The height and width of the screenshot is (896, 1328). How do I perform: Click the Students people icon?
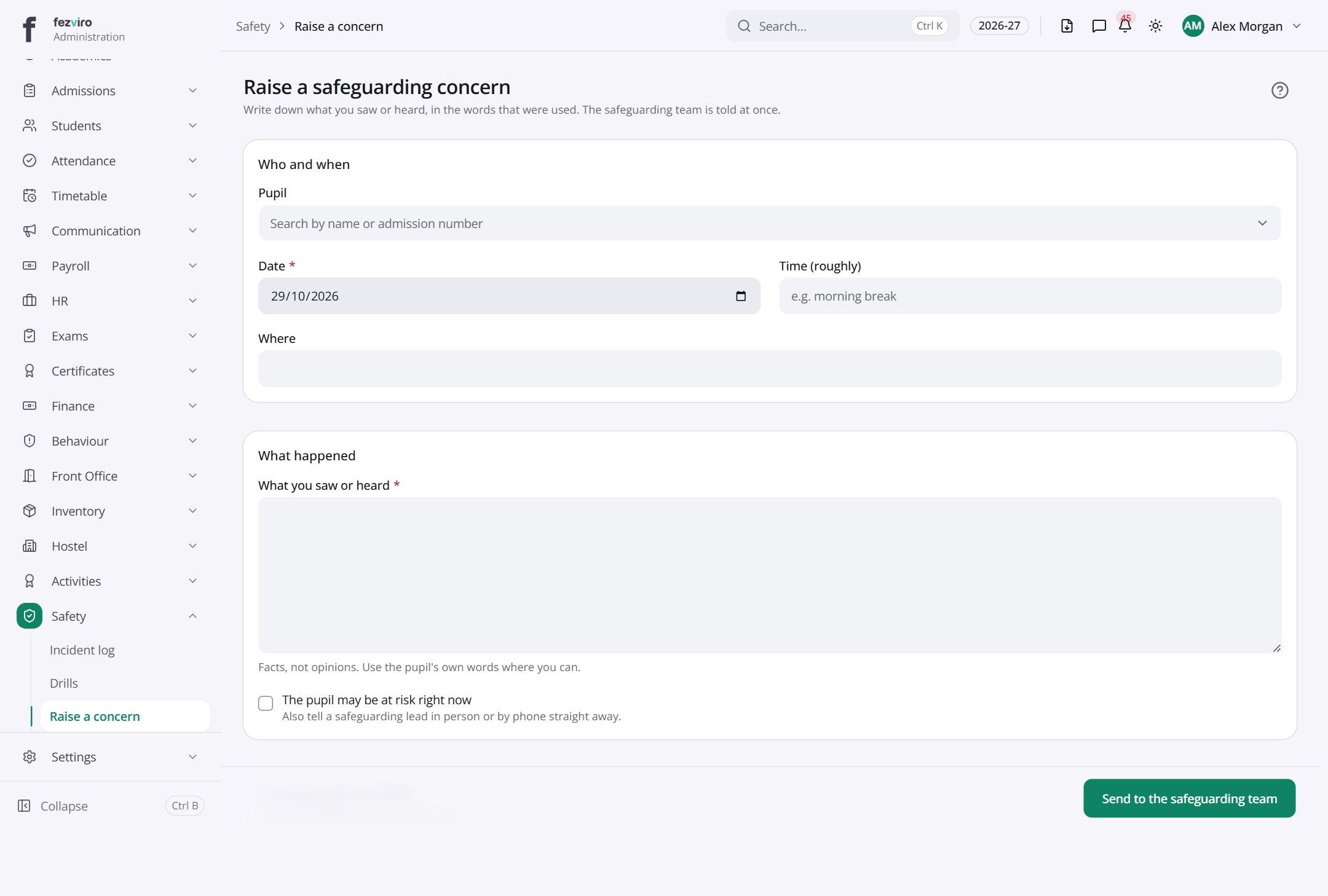click(x=30, y=125)
